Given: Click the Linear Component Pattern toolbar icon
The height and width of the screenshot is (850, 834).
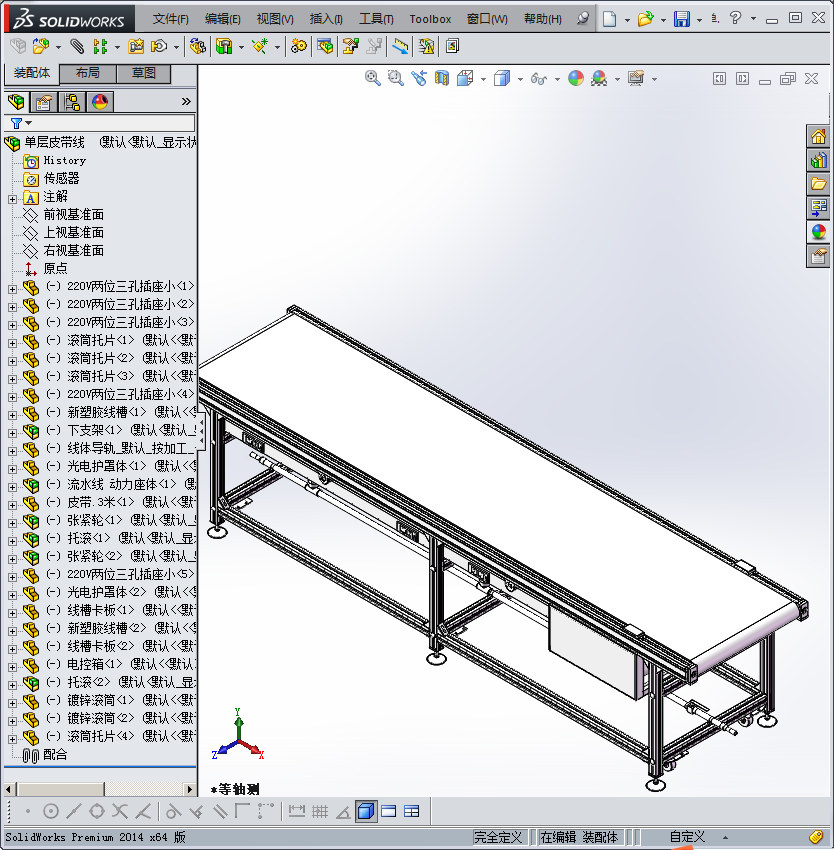Looking at the screenshot, I should (x=100, y=47).
